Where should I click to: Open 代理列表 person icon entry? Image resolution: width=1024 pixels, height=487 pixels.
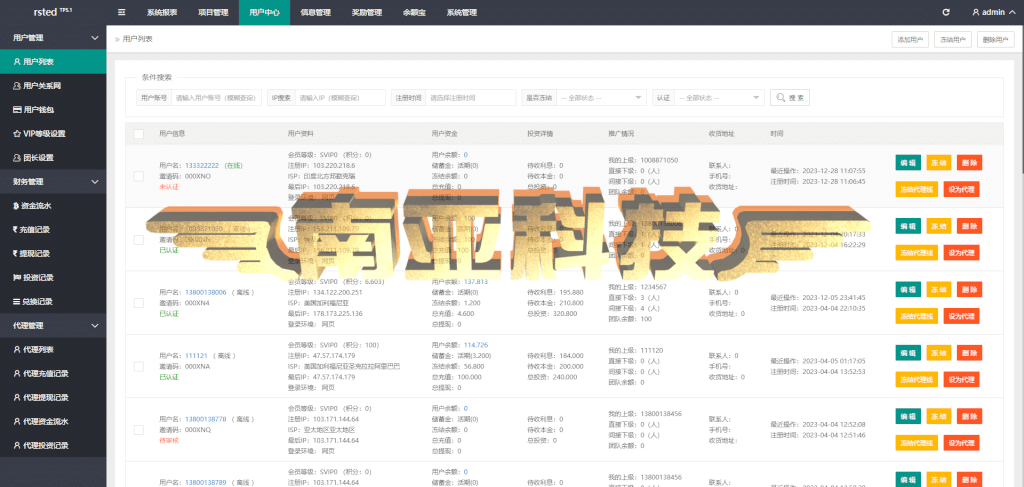pyautogui.click(x=17, y=349)
